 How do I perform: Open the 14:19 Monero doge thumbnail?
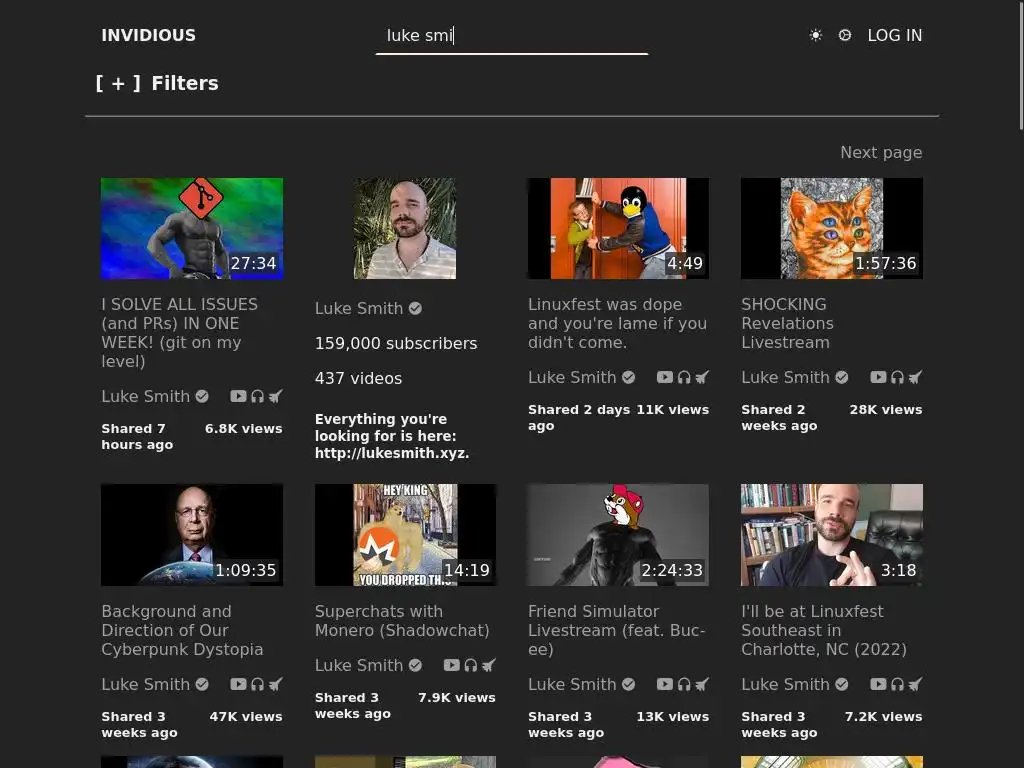point(405,535)
